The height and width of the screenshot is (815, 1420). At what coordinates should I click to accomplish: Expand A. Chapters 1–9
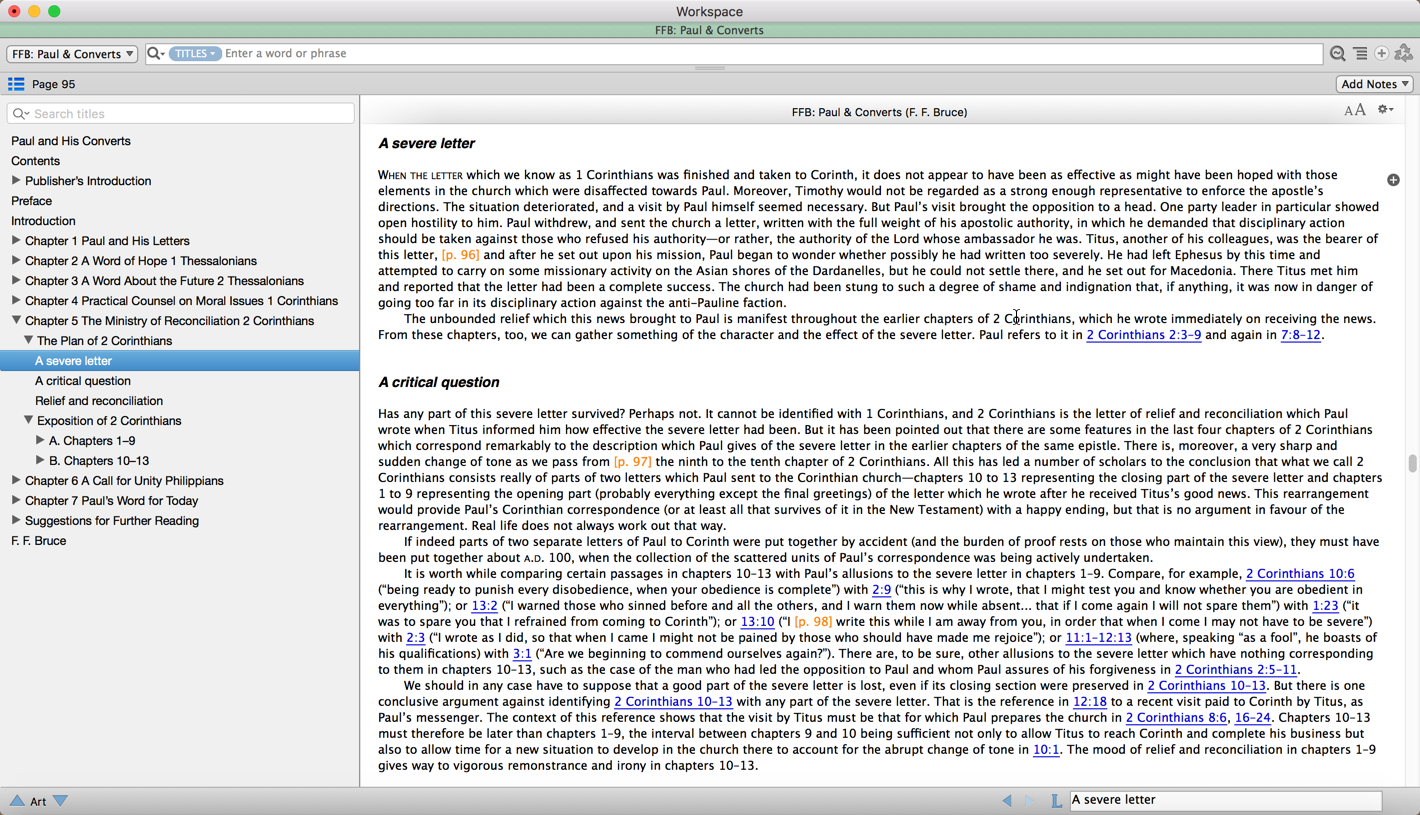40,441
